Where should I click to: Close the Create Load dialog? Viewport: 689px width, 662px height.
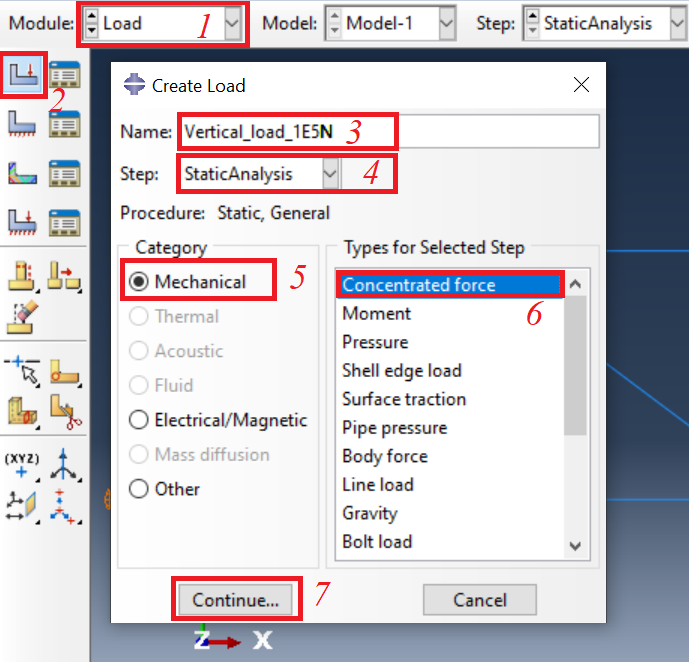pyautogui.click(x=581, y=84)
